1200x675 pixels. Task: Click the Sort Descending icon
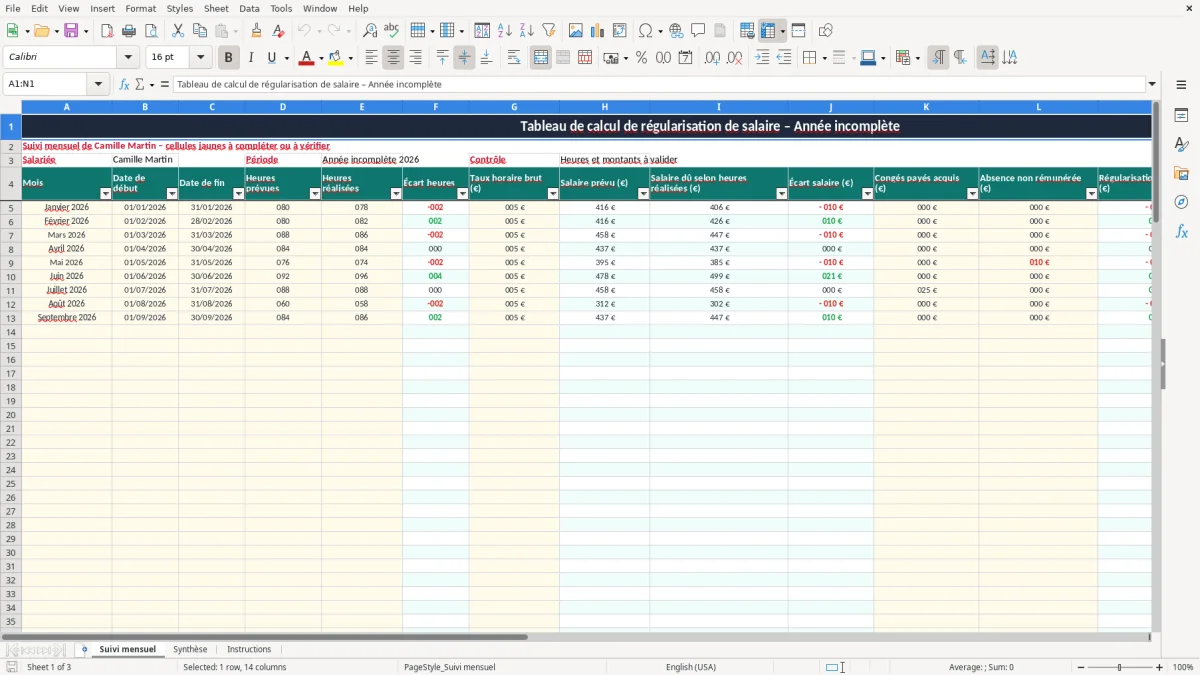coord(527,31)
